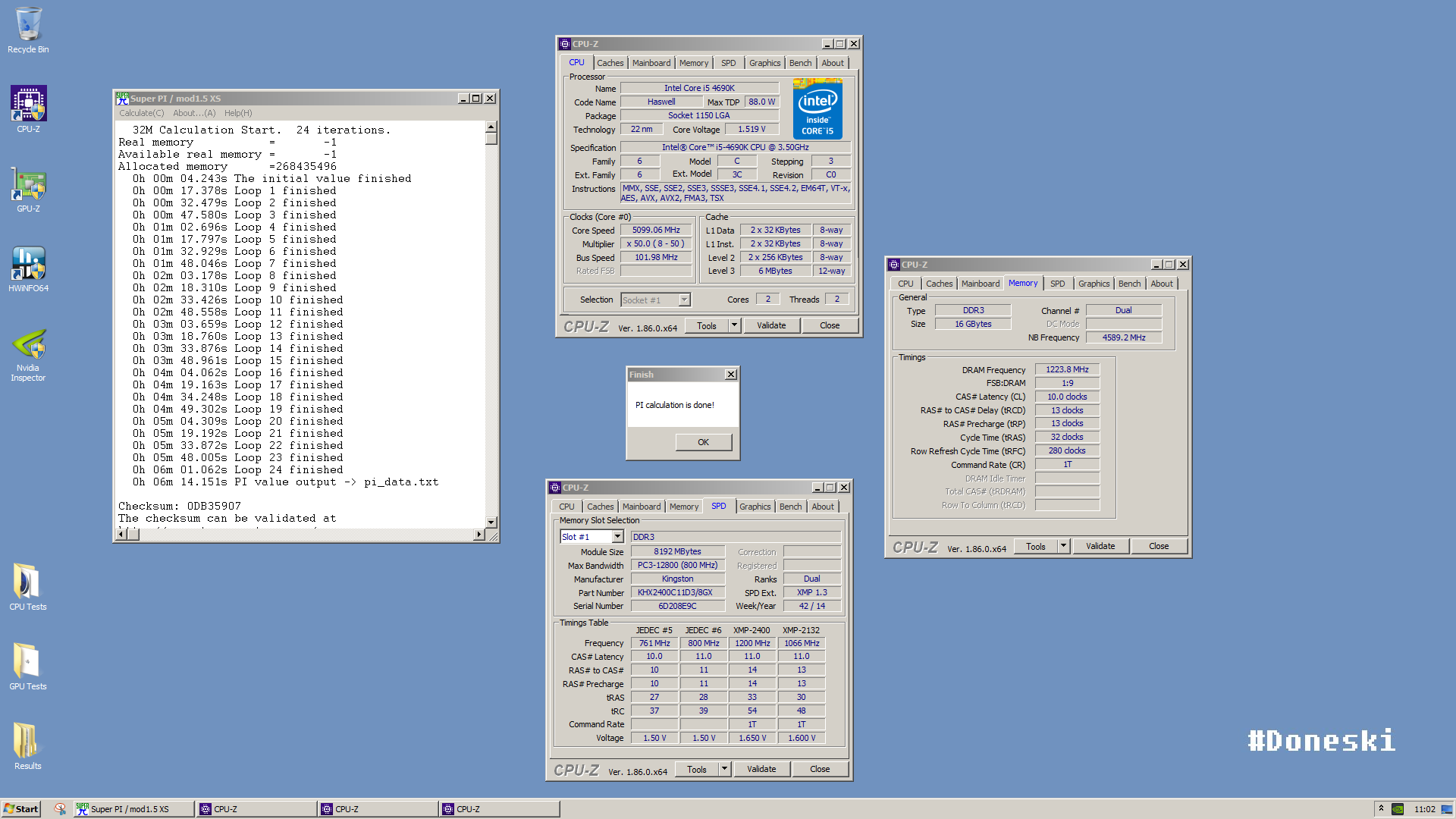
Task: Switch to first CPU-Z taskbar button
Action: [x=256, y=809]
